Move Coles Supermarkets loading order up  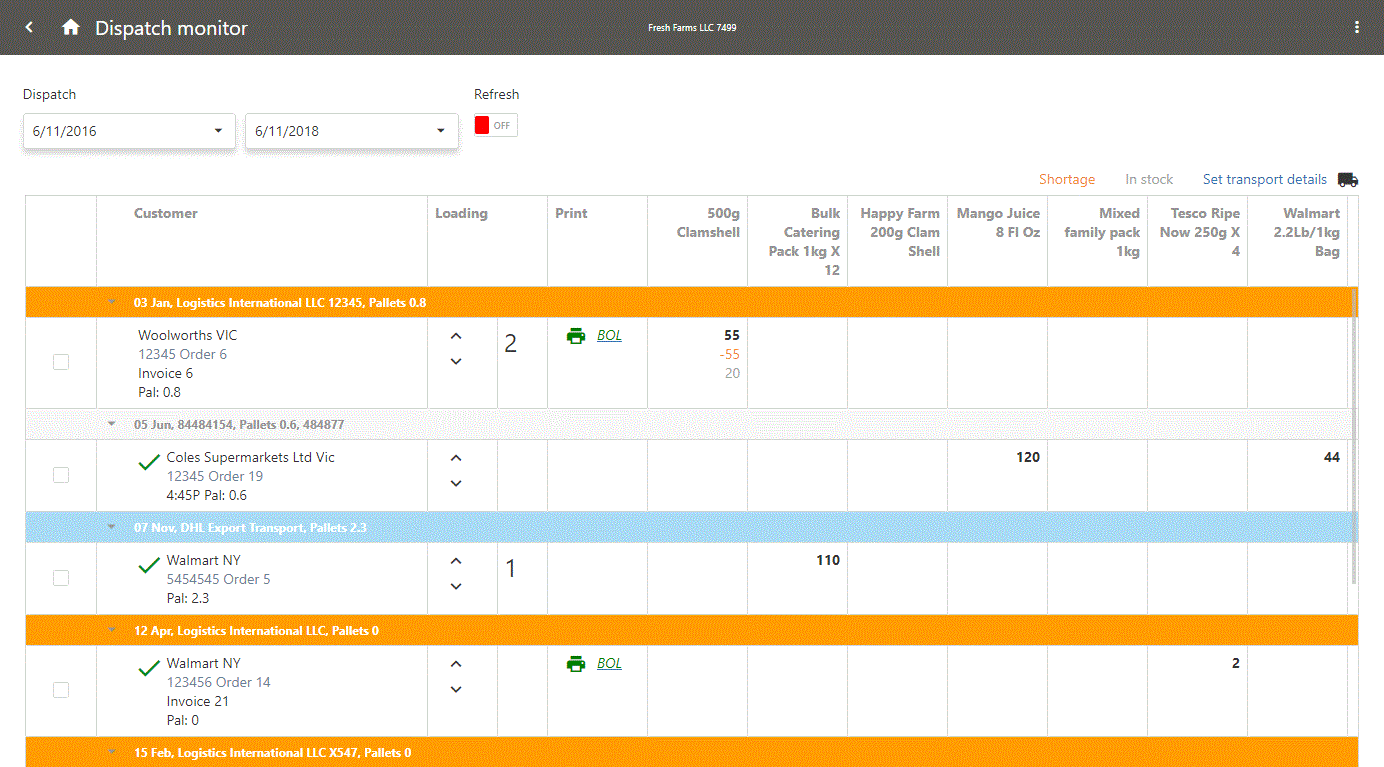[456, 458]
